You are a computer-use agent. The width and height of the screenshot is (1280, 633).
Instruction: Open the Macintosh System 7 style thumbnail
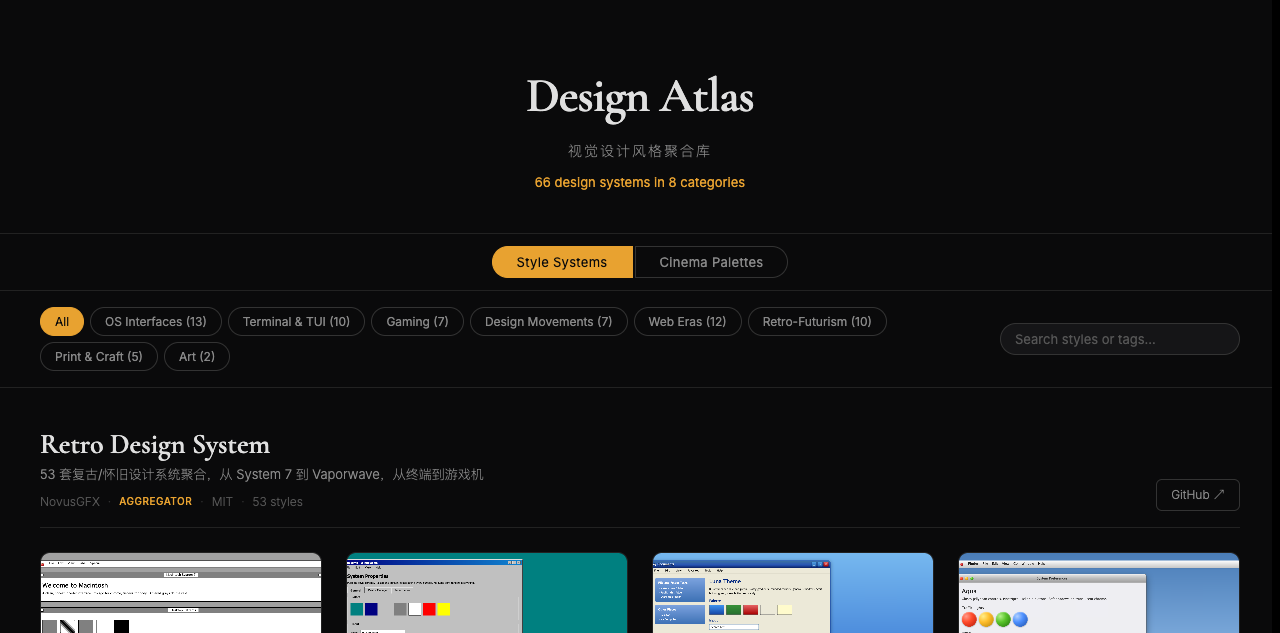181,593
